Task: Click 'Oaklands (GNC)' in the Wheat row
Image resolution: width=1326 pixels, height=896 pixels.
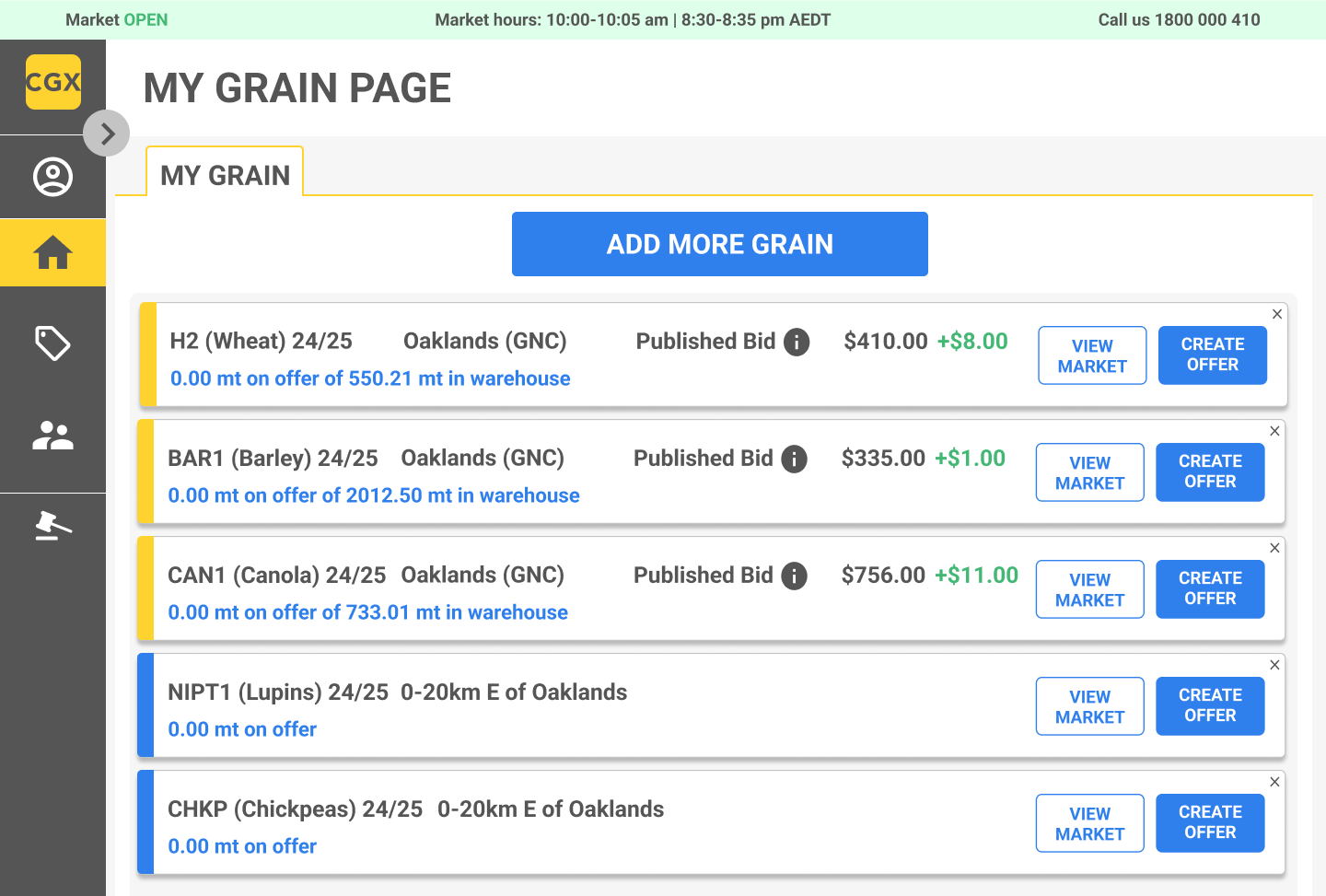Action: [485, 342]
